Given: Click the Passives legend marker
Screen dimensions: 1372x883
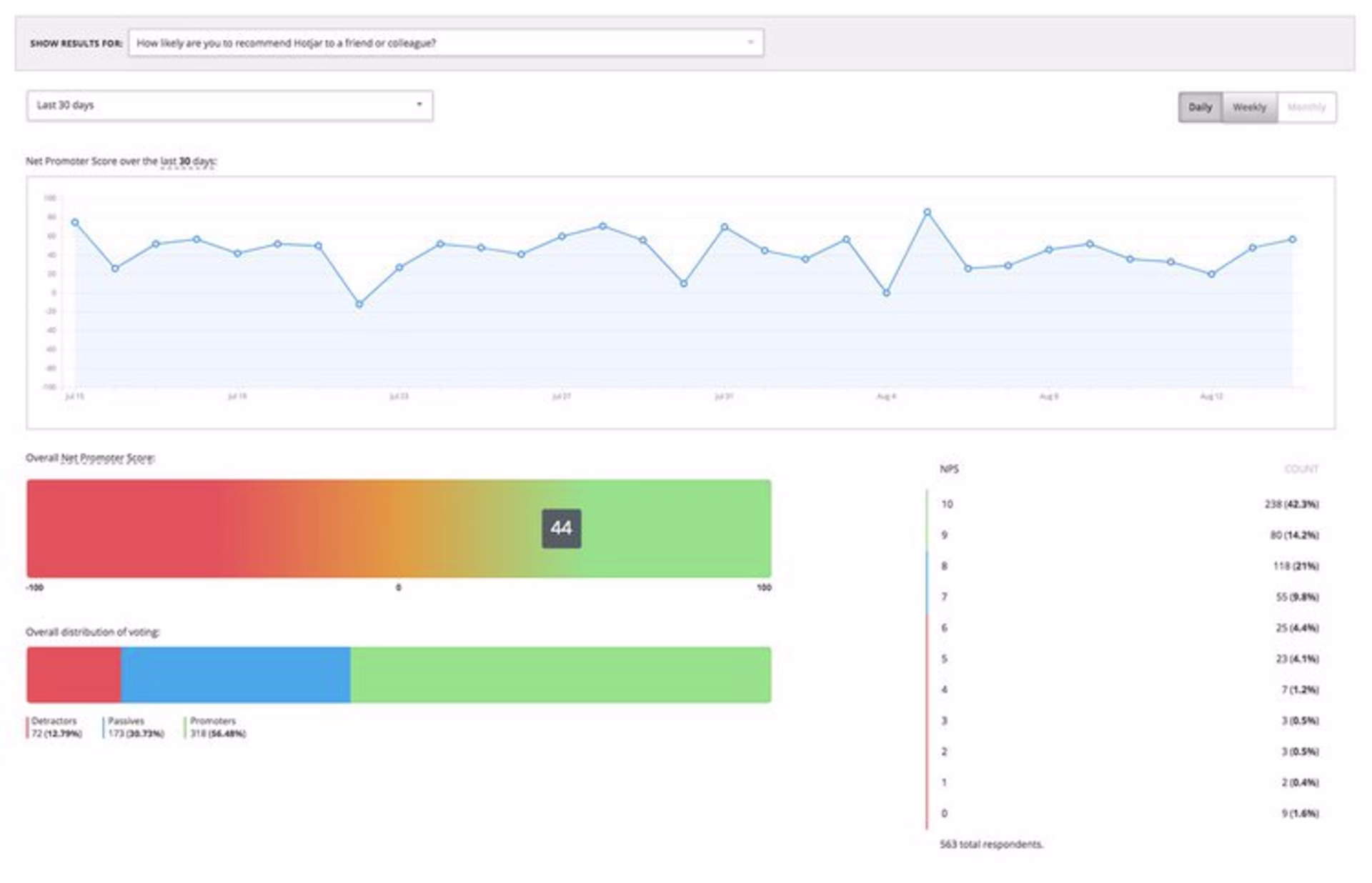Looking at the screenshot, I should tap(104, 727).
